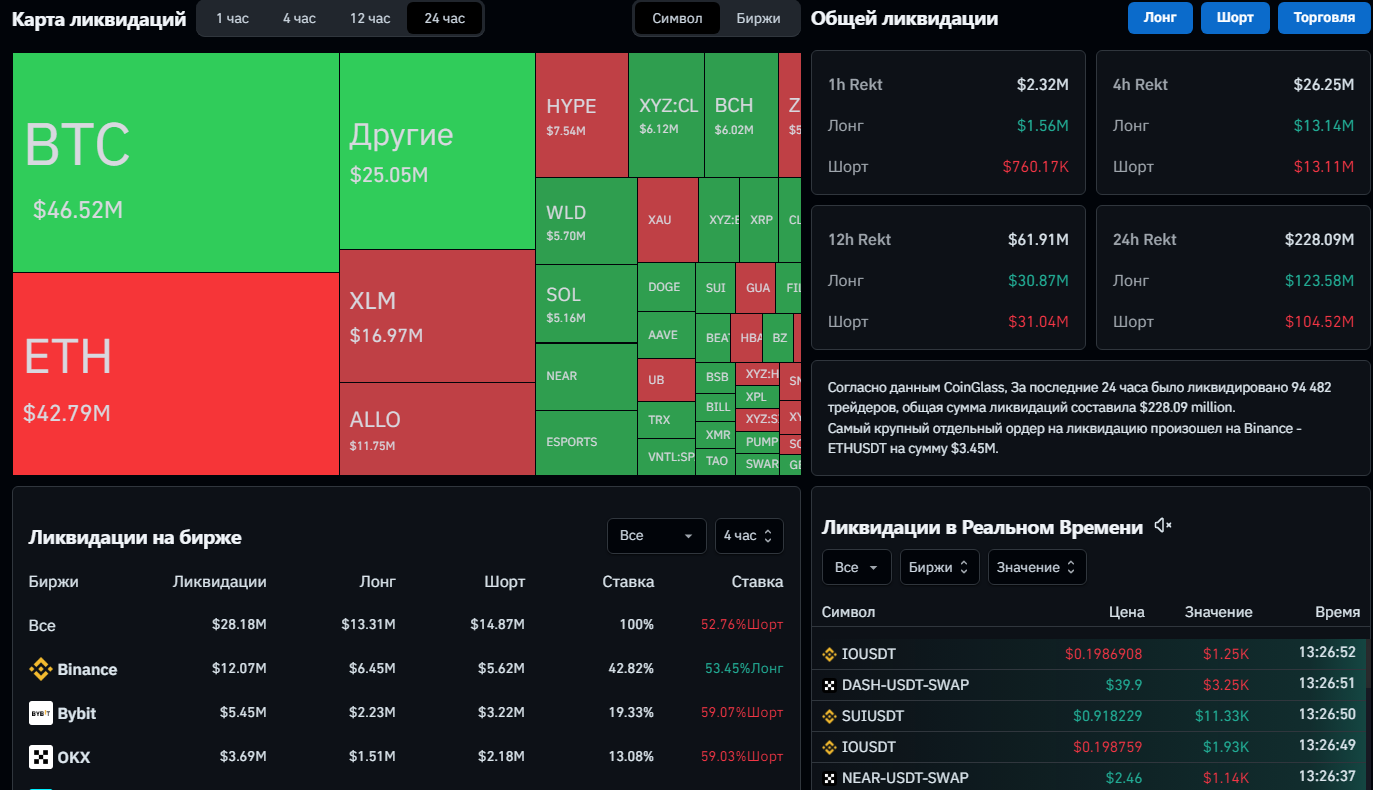1373x790 pixels.
Task: Click Binance icon beside SUIUSDT row
Action: point(829,716)
